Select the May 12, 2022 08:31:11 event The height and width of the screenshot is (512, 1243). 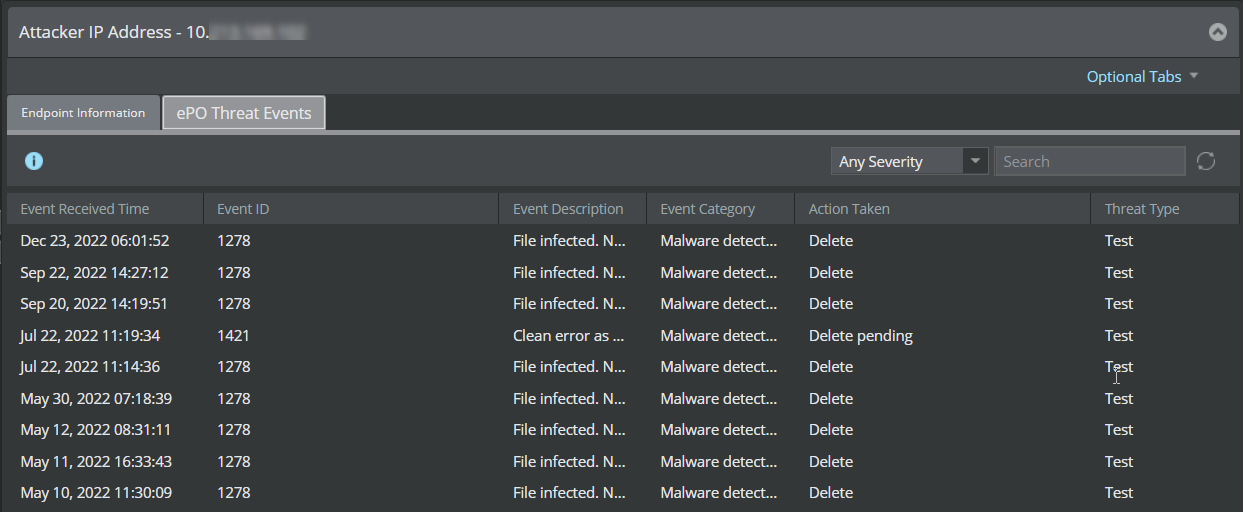621,430
